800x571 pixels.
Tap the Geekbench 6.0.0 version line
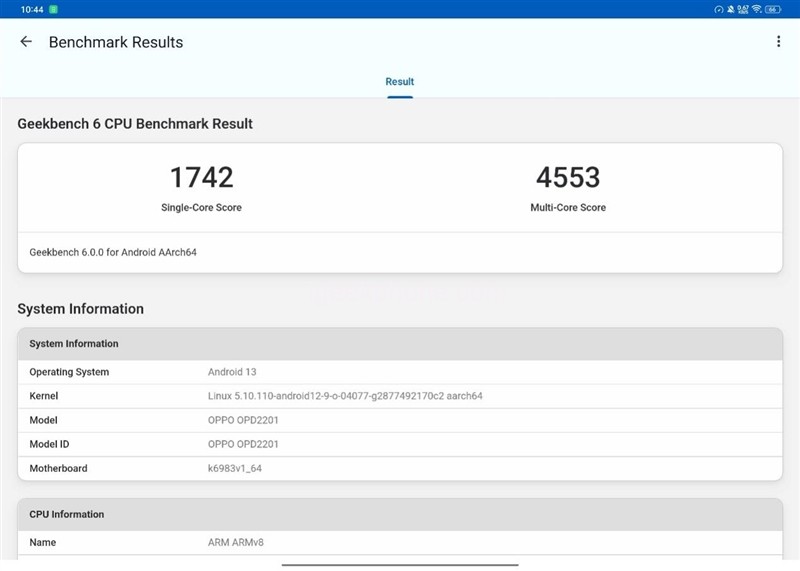113,252
